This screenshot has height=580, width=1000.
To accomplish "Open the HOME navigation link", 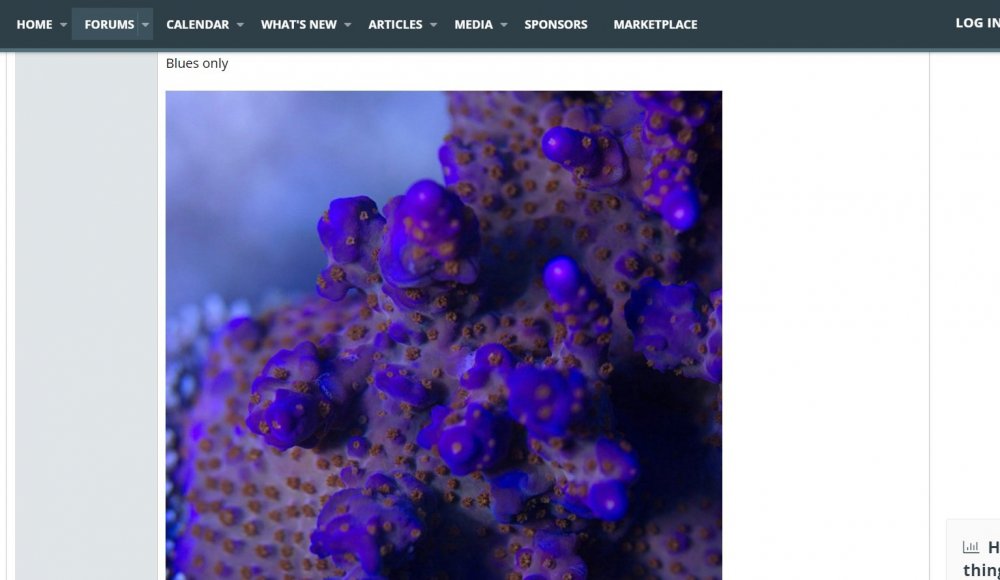I will click(34, 24).
